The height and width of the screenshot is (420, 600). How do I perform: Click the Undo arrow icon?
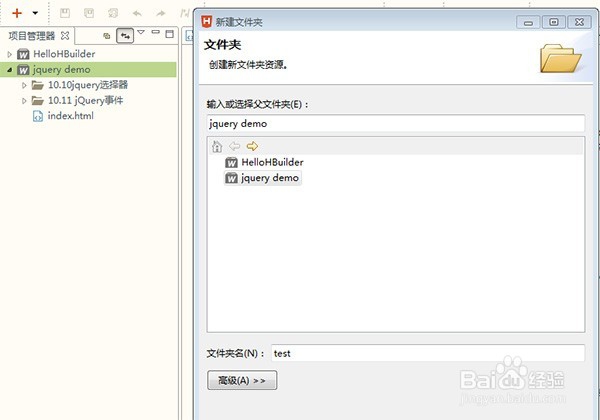point(137,14)
